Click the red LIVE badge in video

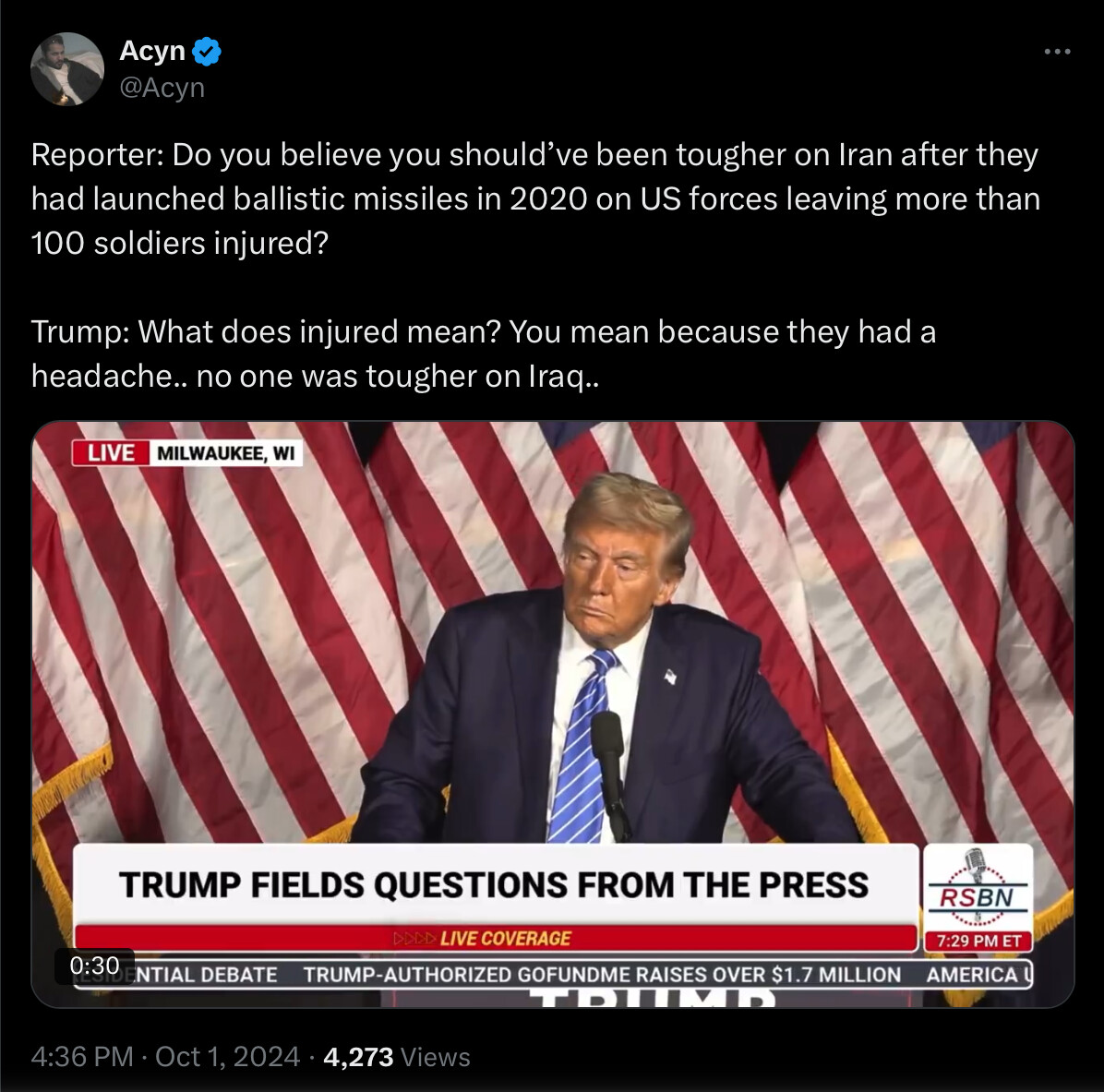pyautogui.click(x=111, y=452)
